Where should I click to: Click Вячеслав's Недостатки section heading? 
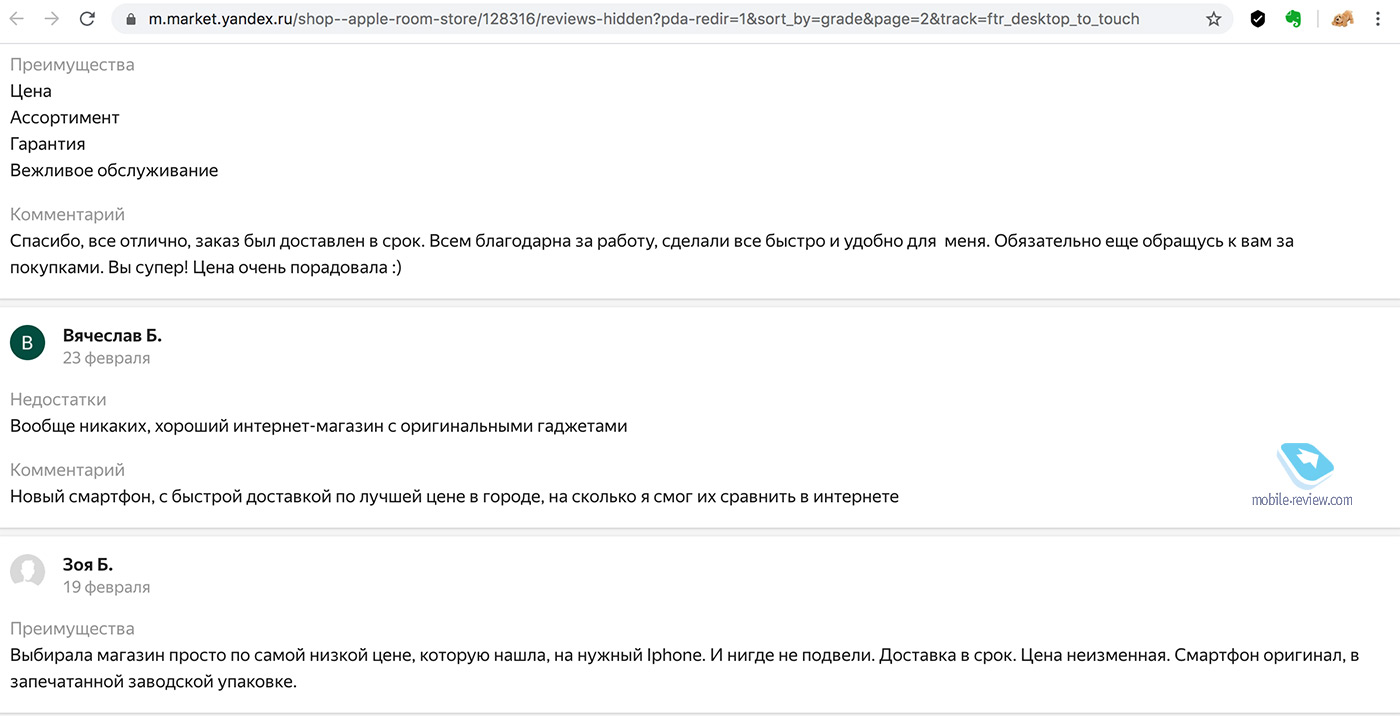pos(58,399)
